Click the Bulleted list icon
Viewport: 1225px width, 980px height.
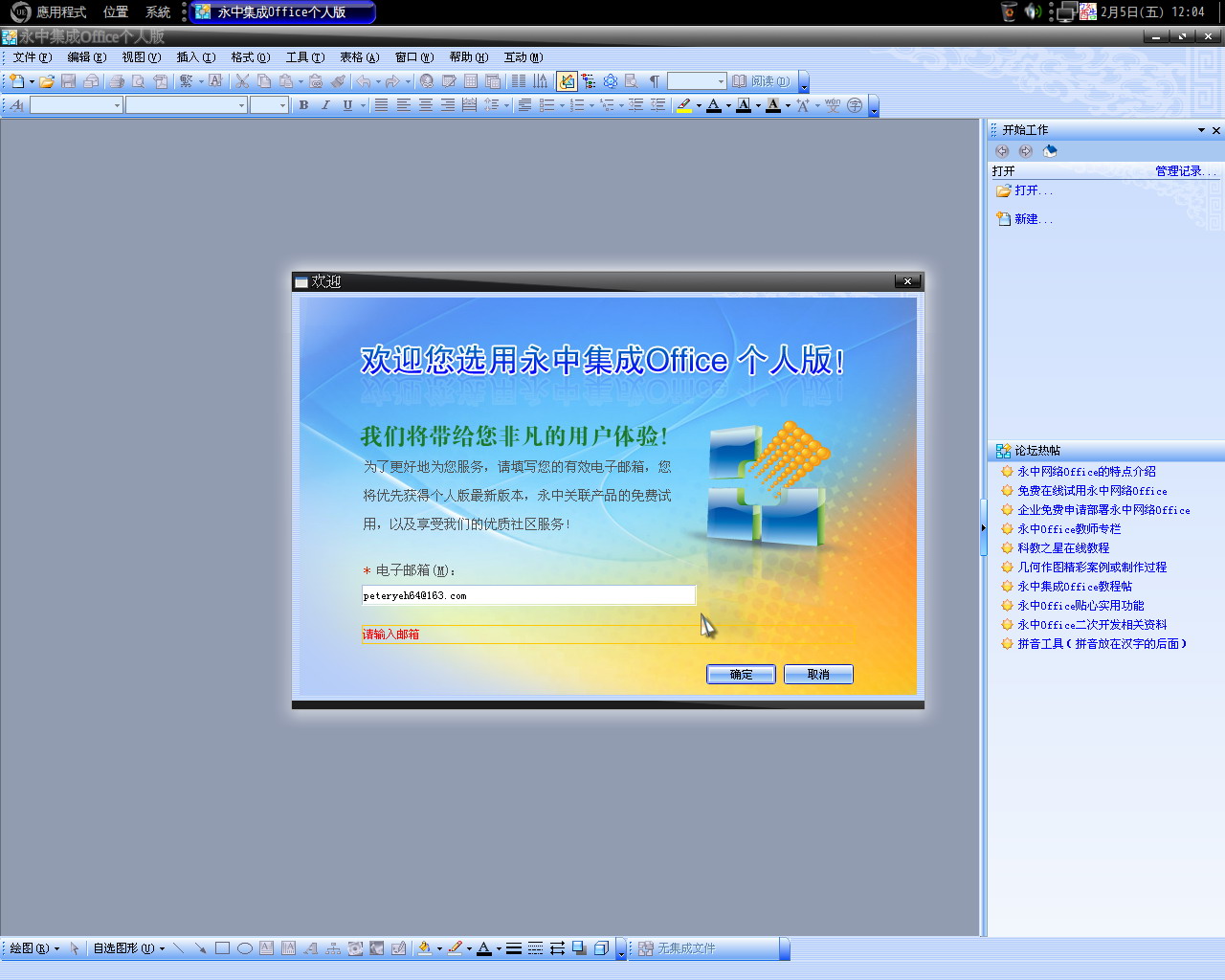tap(547, 105)
